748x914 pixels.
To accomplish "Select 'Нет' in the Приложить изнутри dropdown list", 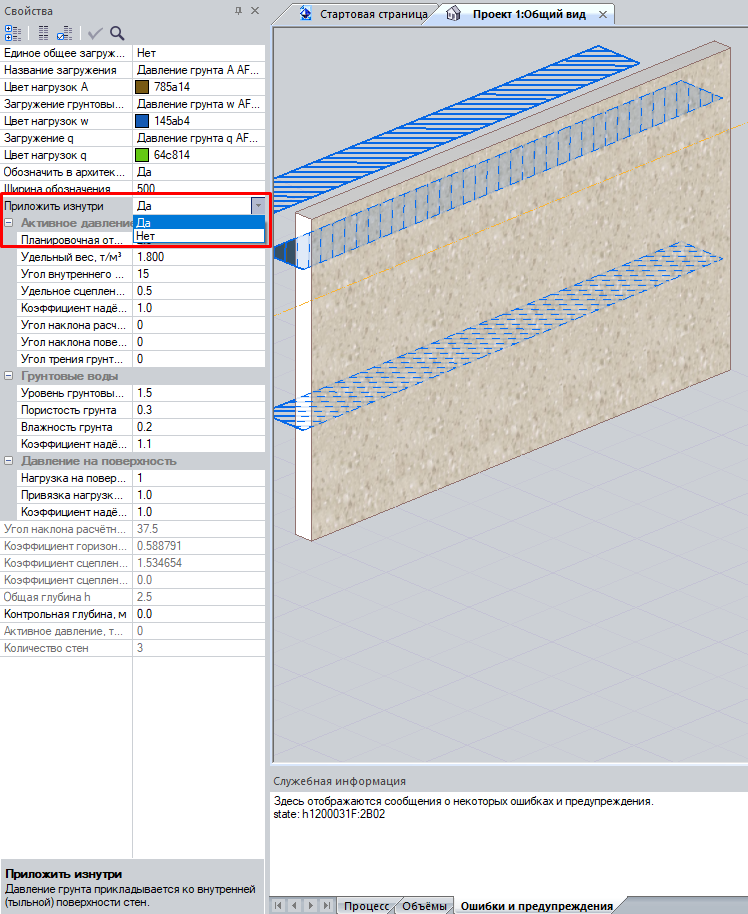I will 198,236.
